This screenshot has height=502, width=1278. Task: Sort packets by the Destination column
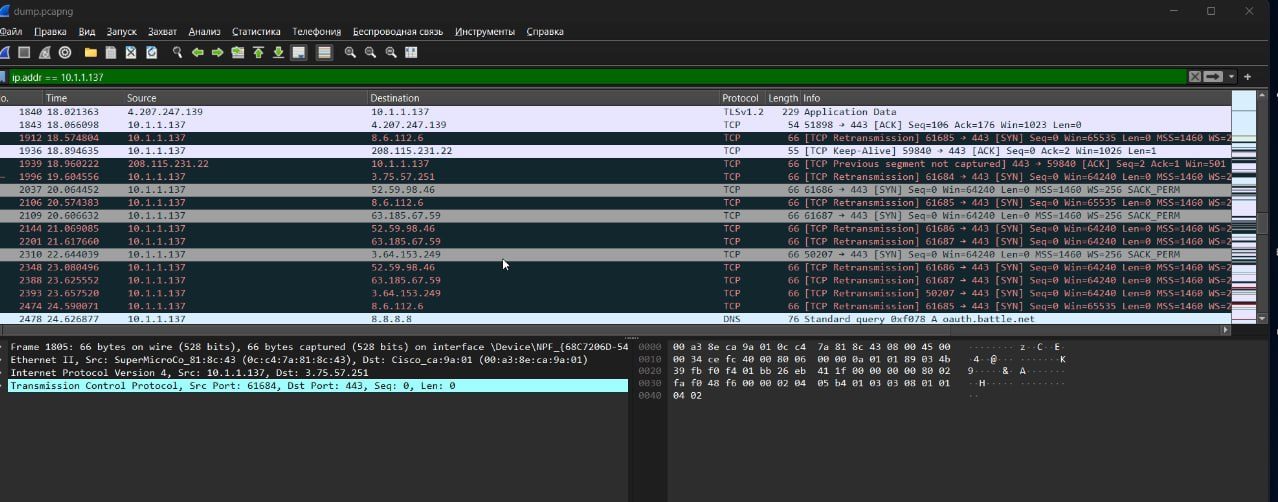click(543, 98)
